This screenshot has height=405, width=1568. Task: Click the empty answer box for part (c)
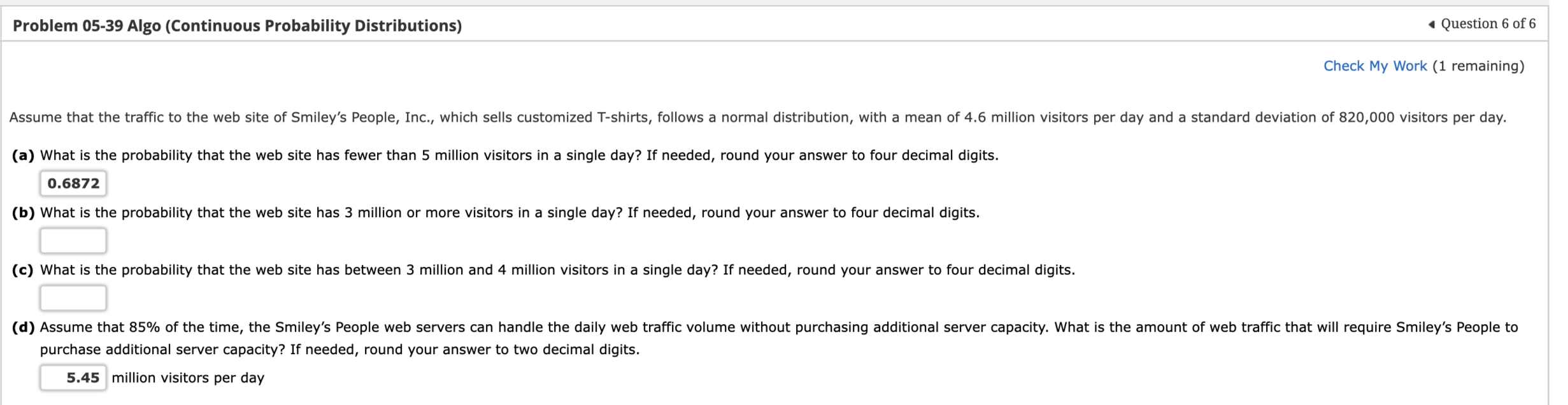74,297
